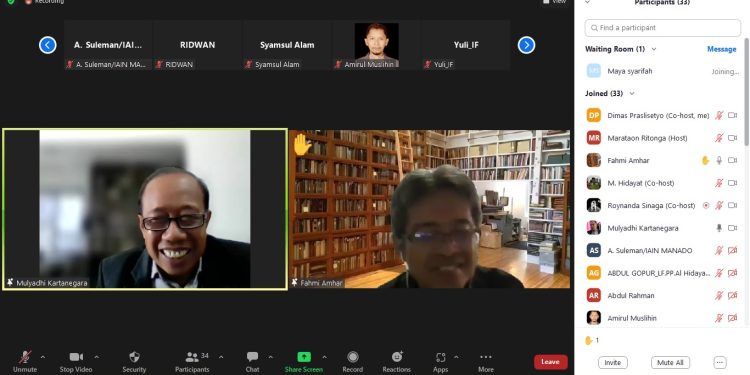This screenshot has height=375, width=750.
Task: Click the raised hand count icon
Action: (589, 340)
